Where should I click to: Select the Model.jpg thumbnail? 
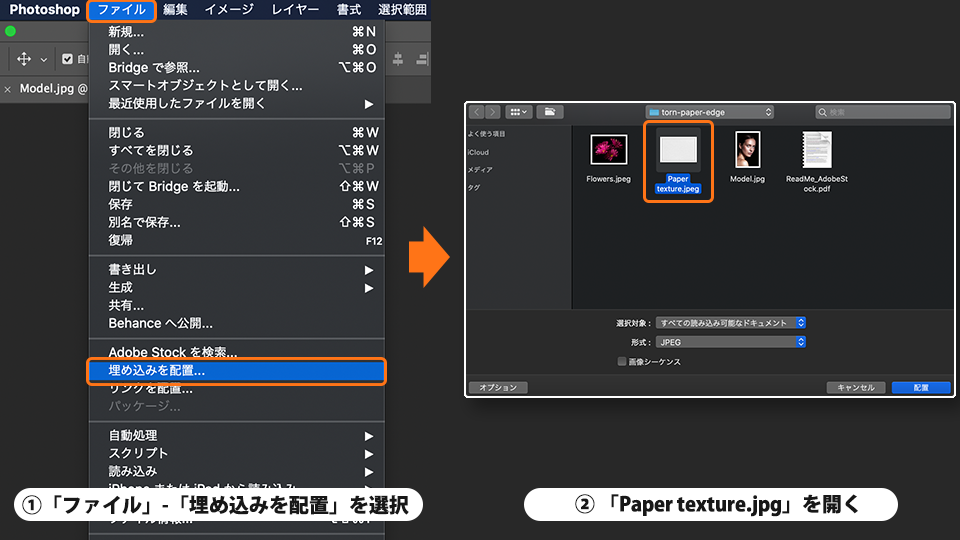(748, 150)
